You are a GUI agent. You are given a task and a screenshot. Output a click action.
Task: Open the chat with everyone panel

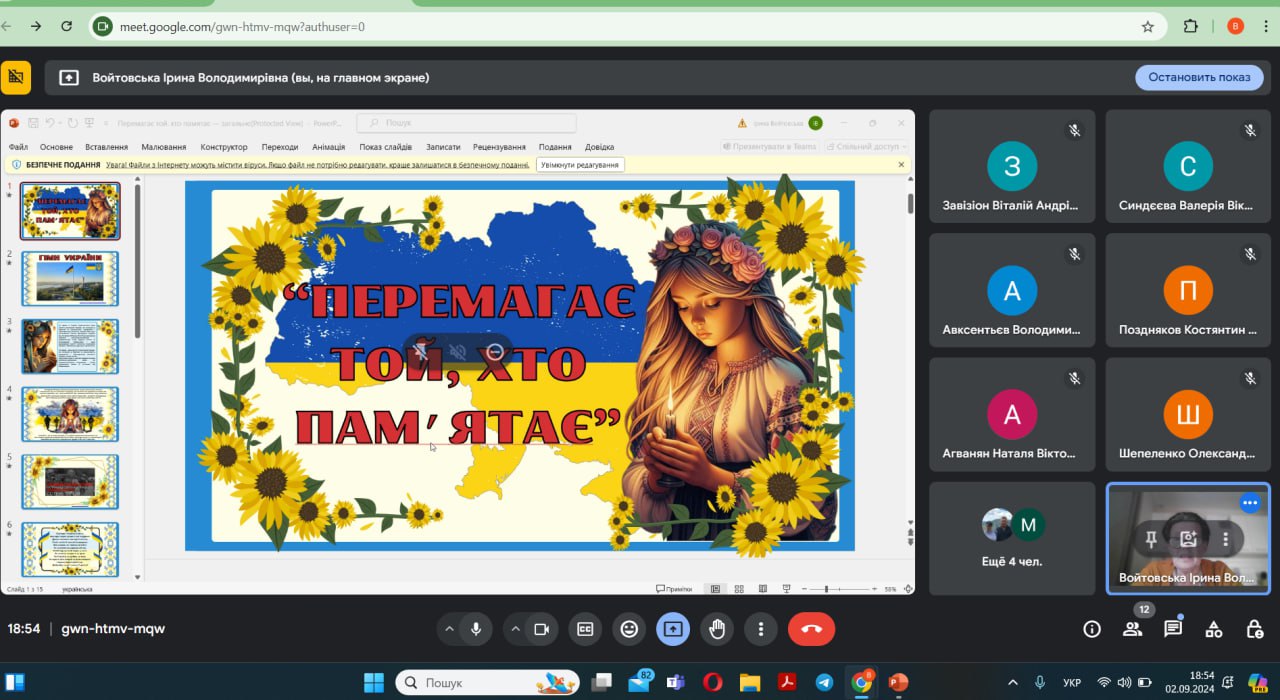point(1173,629)
